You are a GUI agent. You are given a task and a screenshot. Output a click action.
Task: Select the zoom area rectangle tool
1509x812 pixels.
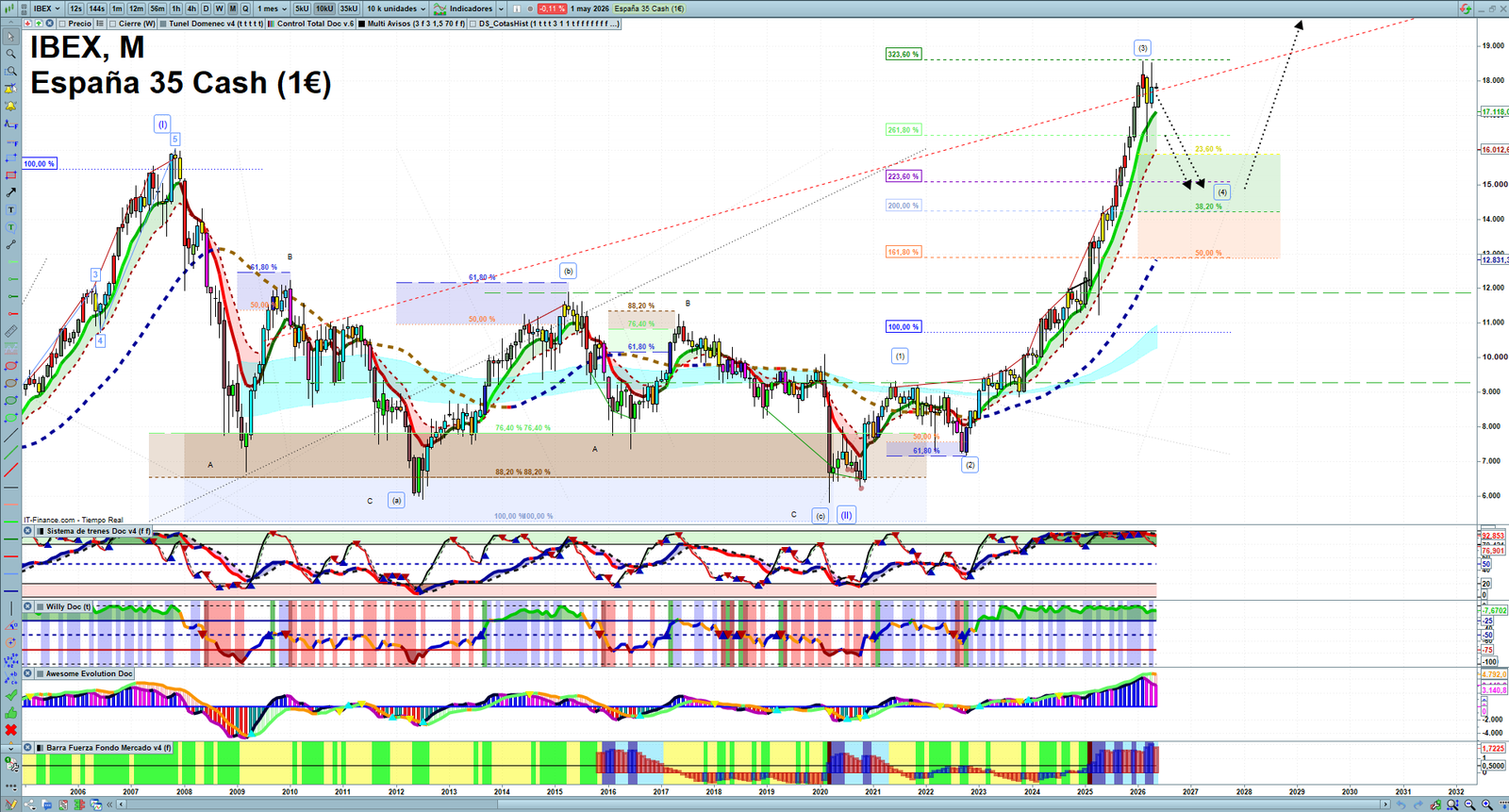click(11, 71)
